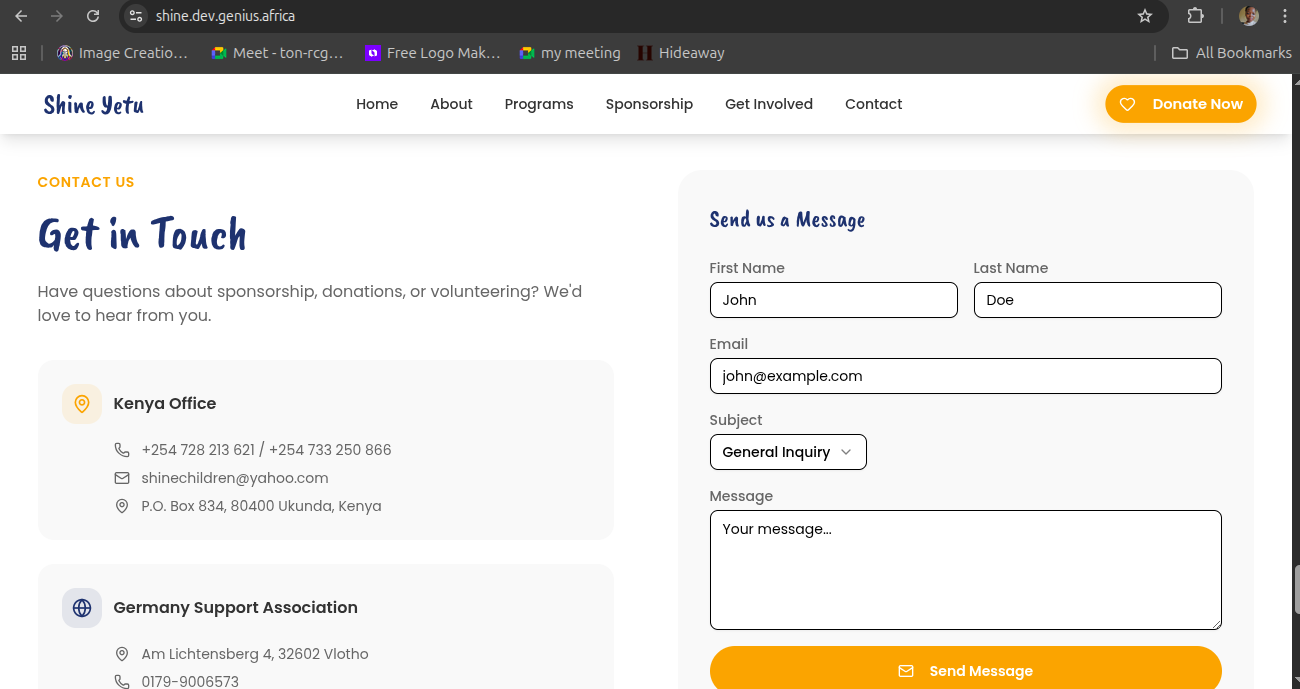The width and height of the screenshot is (1300, 689).
Task: Open the Free Logo Maker bookmark
Action: (x=433, y=53)
